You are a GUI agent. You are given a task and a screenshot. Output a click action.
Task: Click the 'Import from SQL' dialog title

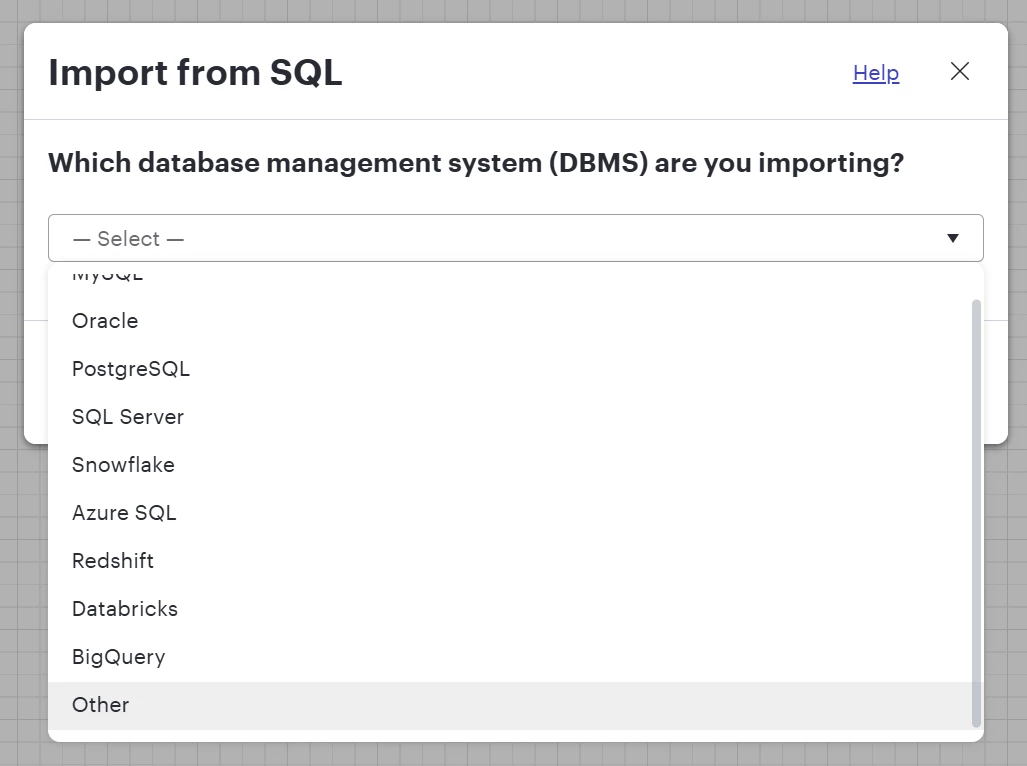195,73
